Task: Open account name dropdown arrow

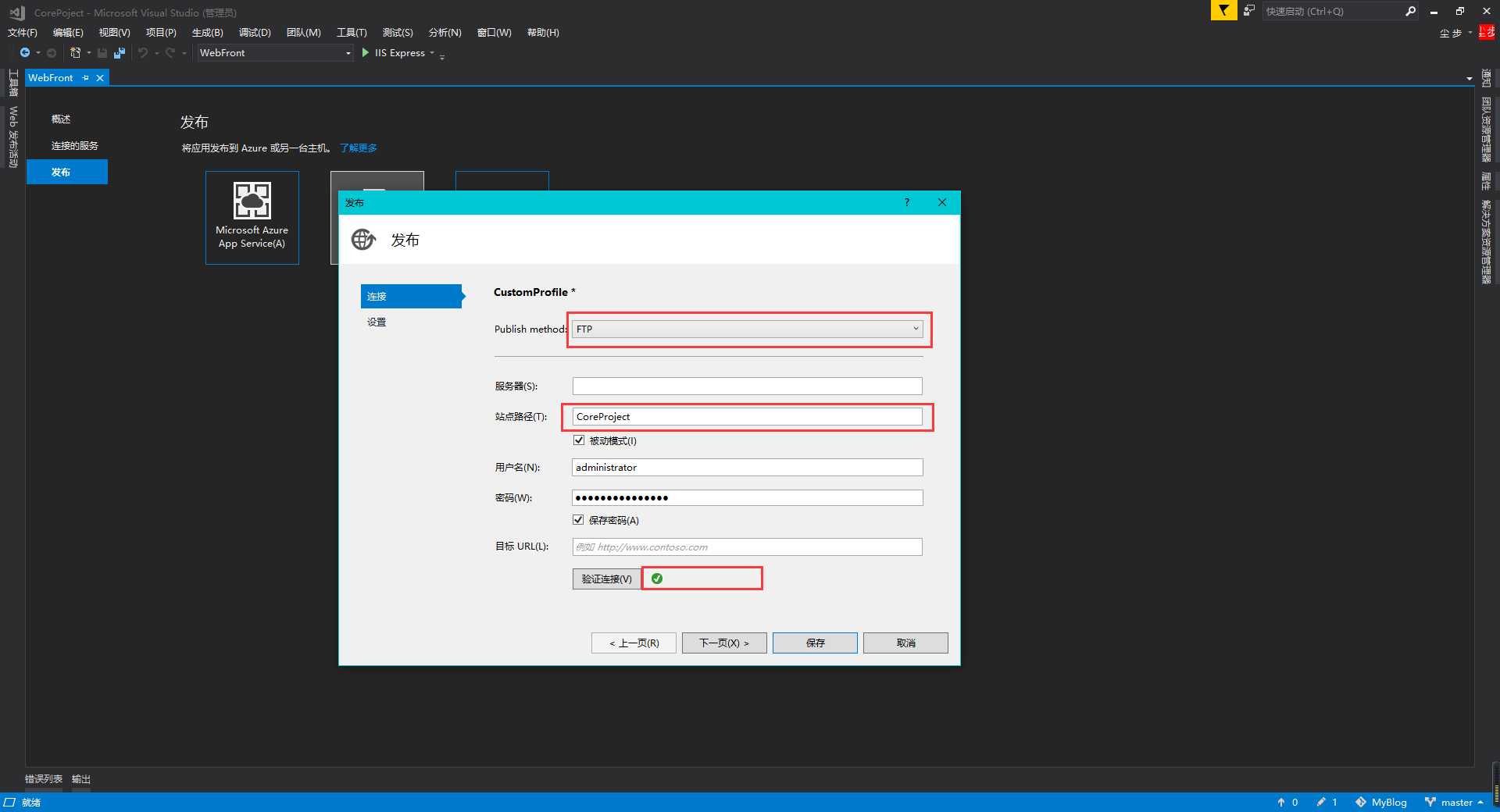Action: (1470, 33)
